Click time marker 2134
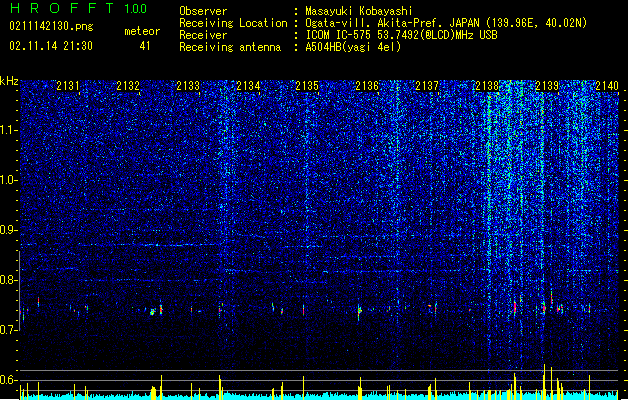The image size is (629, 400). (x=248, y=85)
